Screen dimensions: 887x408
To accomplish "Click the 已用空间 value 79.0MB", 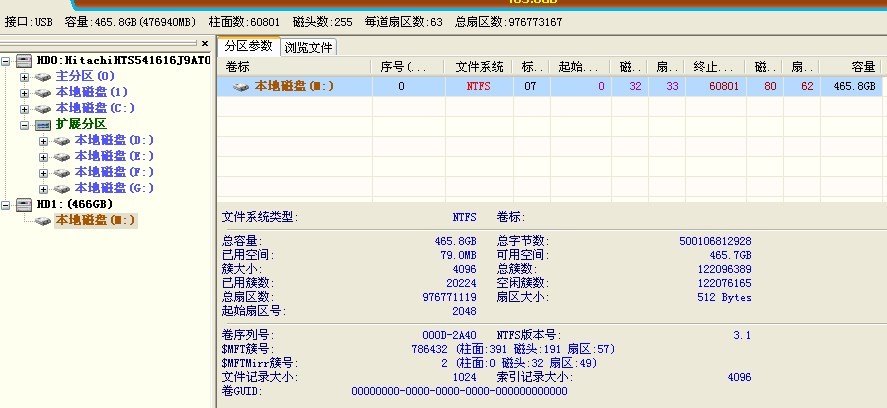I will [458, 255].
